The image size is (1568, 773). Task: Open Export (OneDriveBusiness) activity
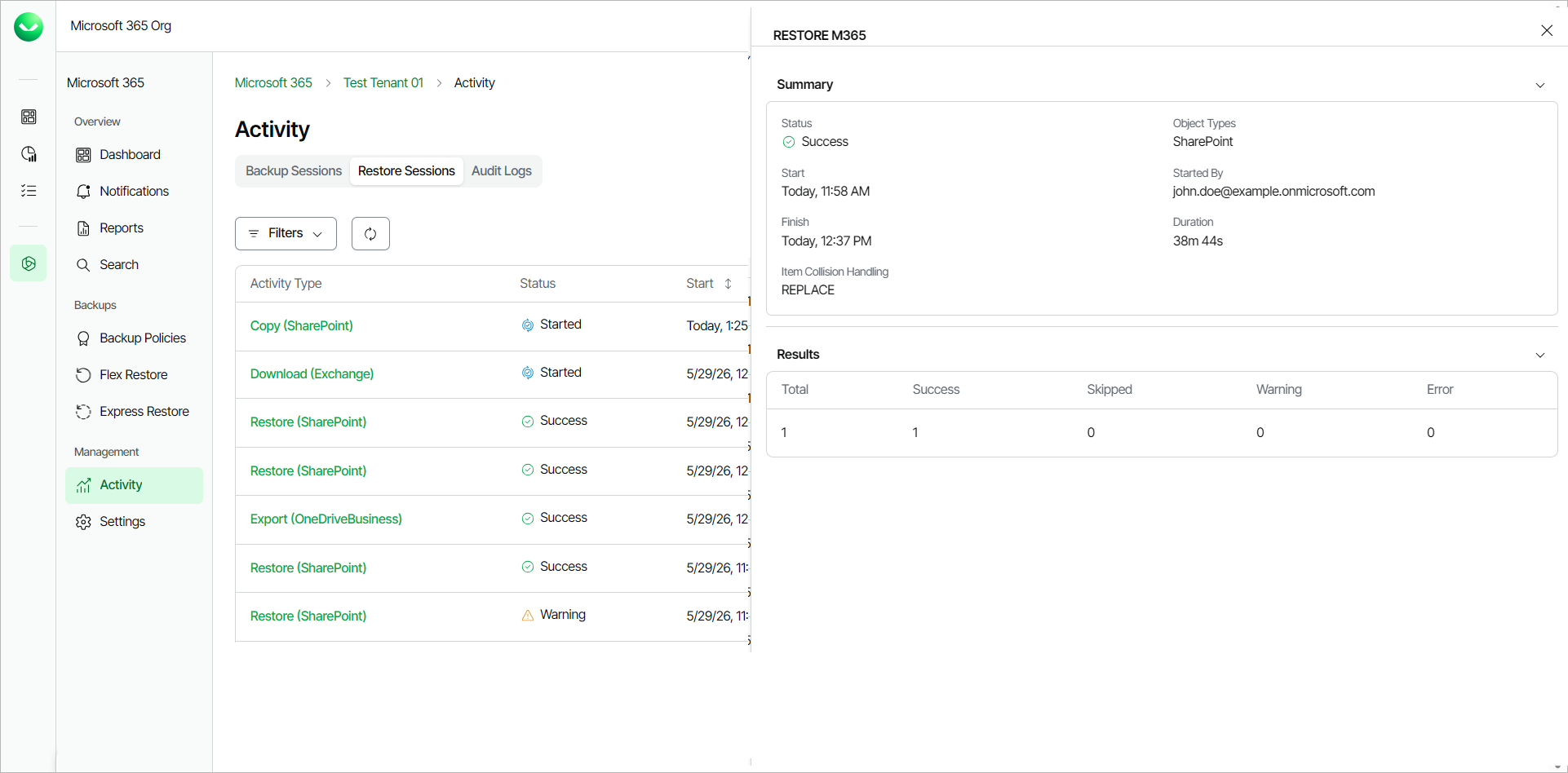[326, 519]
